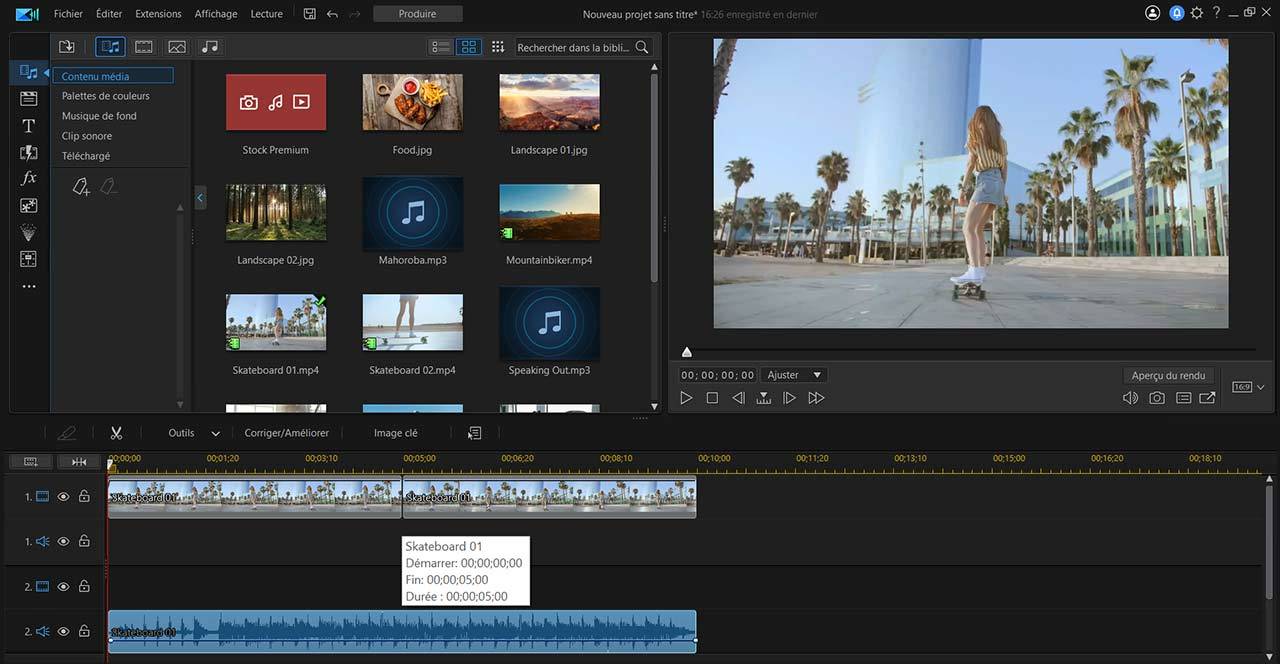
Task: Click the scissors split tool
Action: coord(116,433)
